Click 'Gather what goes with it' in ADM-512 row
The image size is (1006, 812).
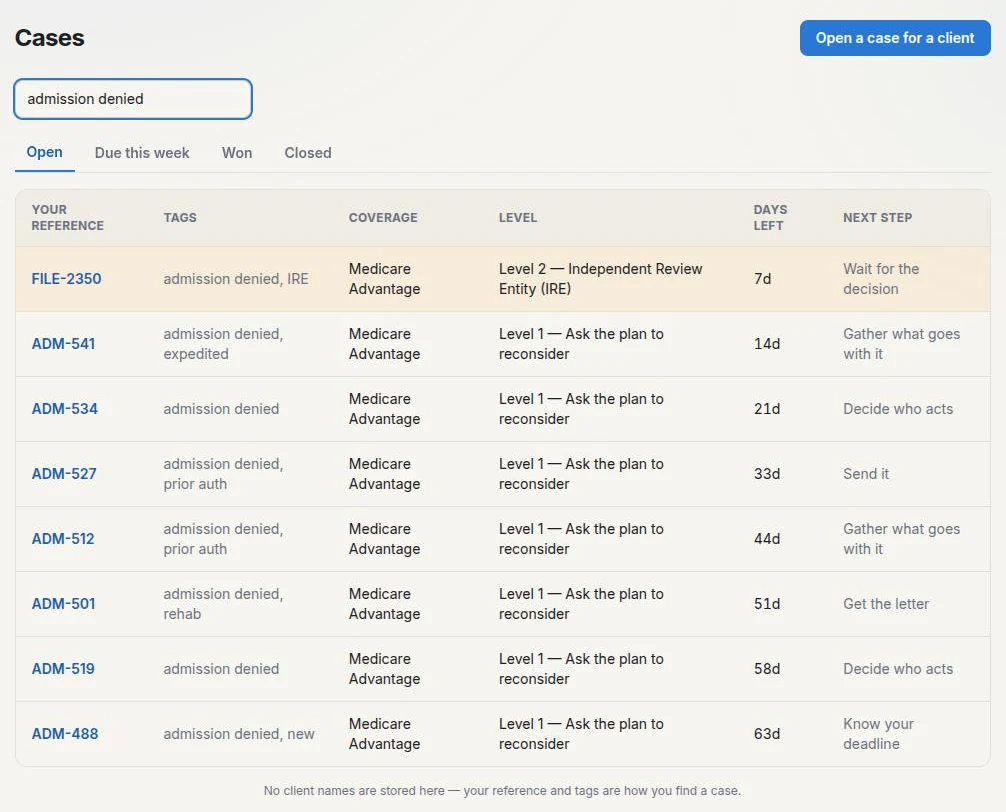coord(901,539)
